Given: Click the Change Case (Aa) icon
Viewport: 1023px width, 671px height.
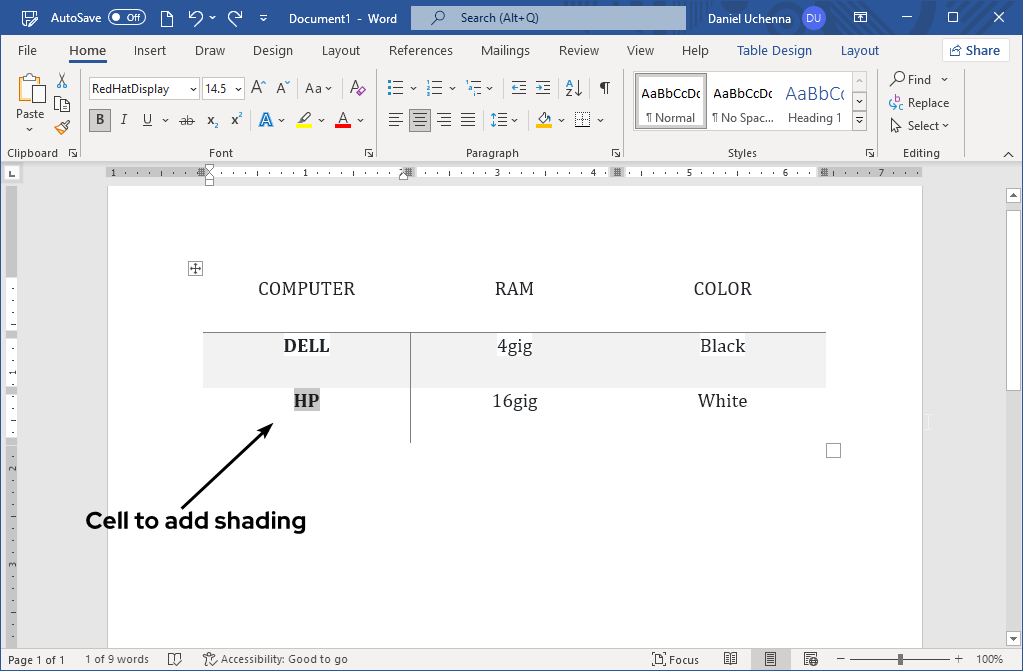Looking at the screenshot, I should (313, 89).
